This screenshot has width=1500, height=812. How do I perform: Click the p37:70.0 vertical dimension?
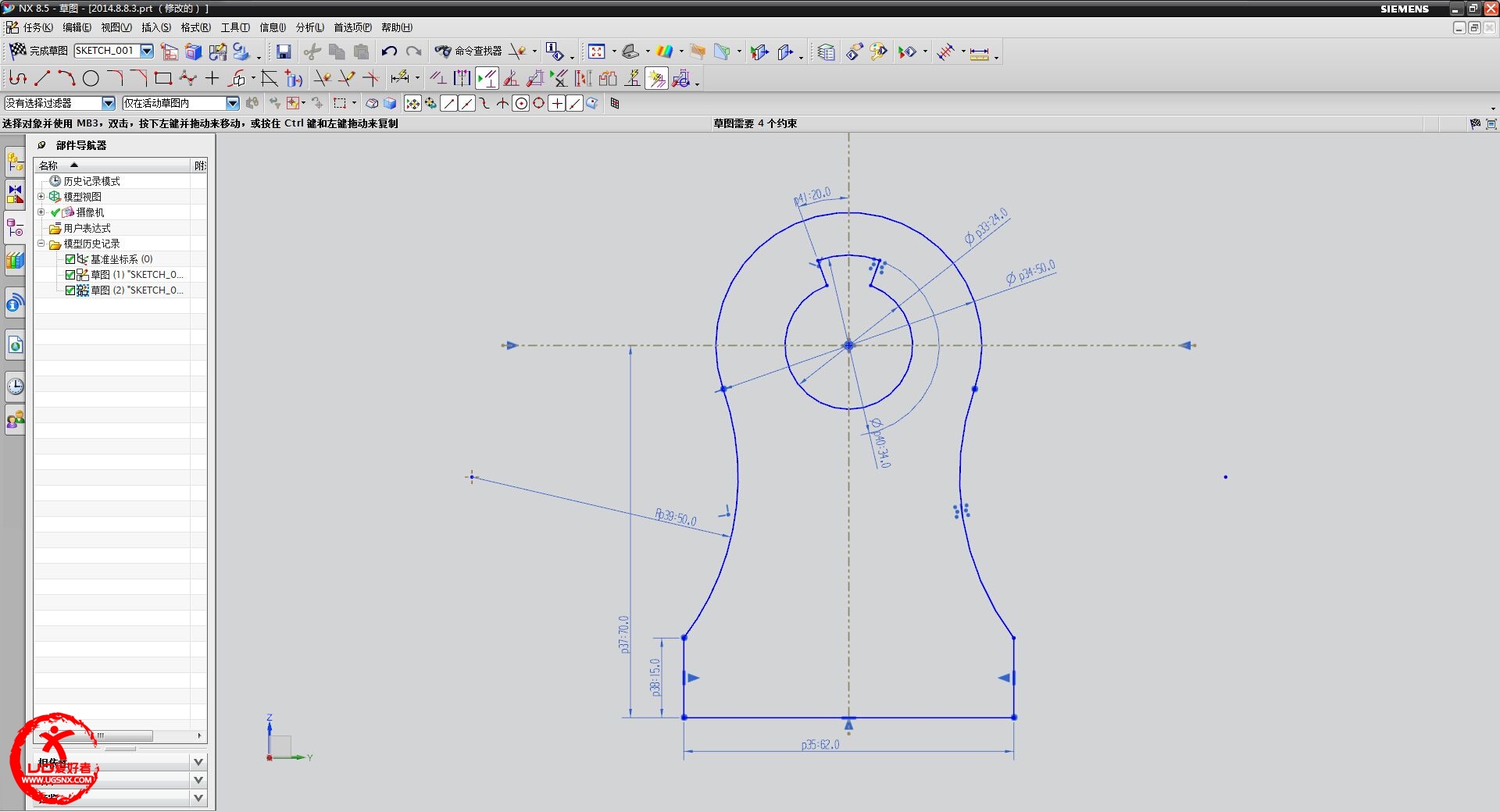pos(624,635)
